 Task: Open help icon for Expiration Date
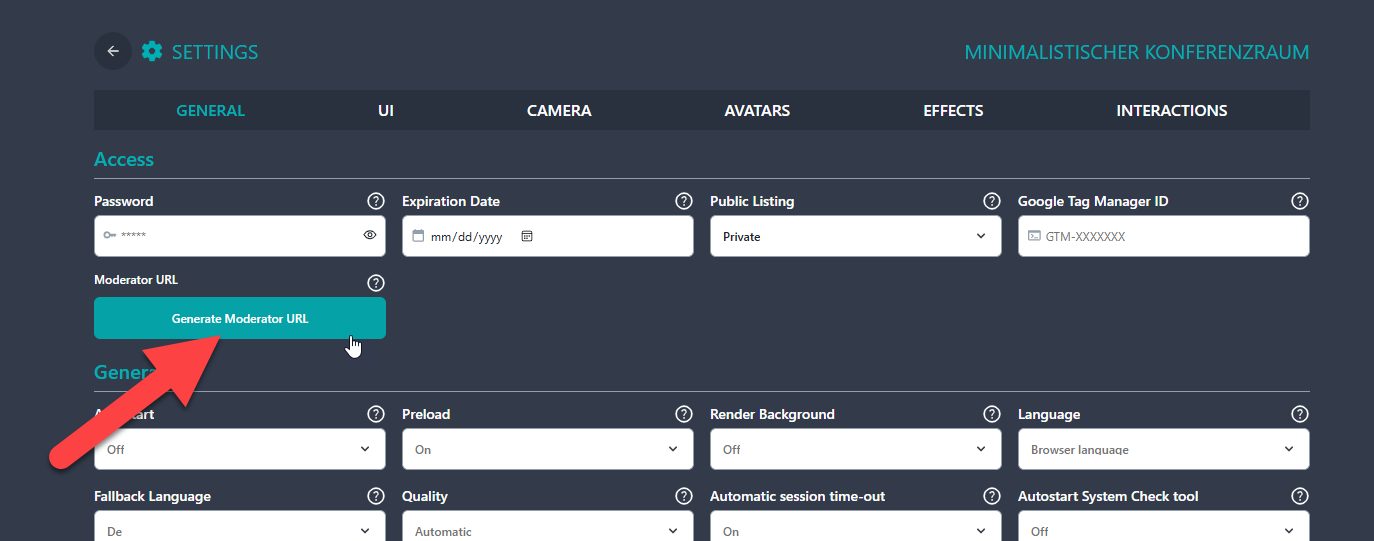pyautogui.click(x=684, y=201)
